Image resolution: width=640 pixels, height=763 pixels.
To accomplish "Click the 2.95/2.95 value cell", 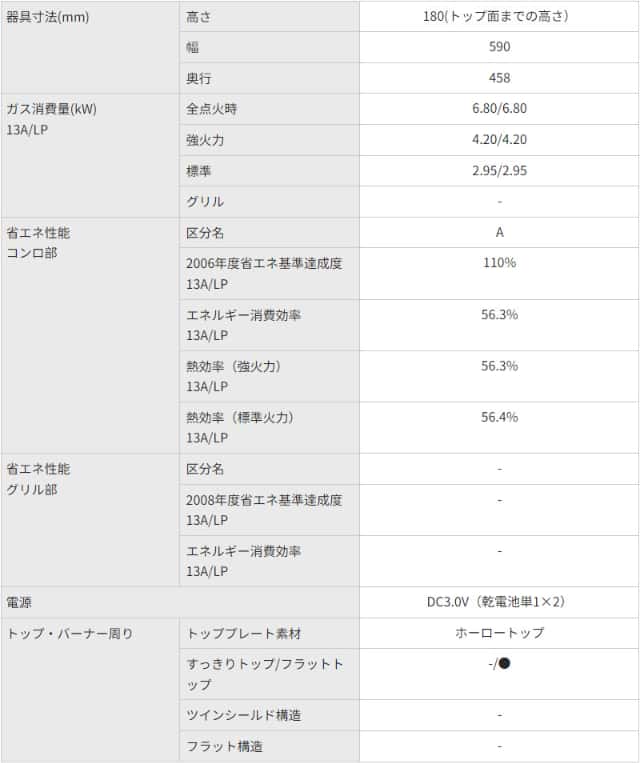I will pyautogui.click(x=499, y=171).
